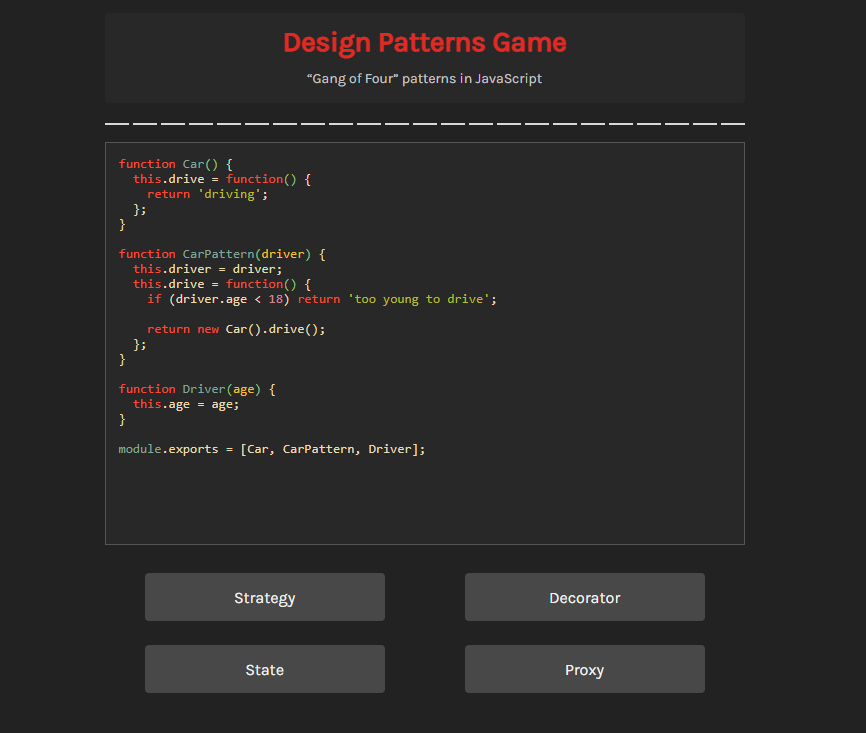Select Decorator as the pattern answer

click(584, 597)
